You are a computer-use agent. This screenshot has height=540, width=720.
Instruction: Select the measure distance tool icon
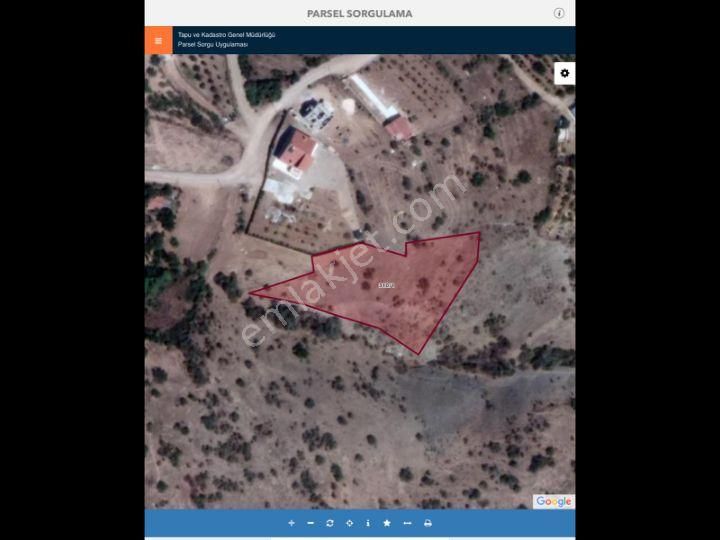(407, 523)
